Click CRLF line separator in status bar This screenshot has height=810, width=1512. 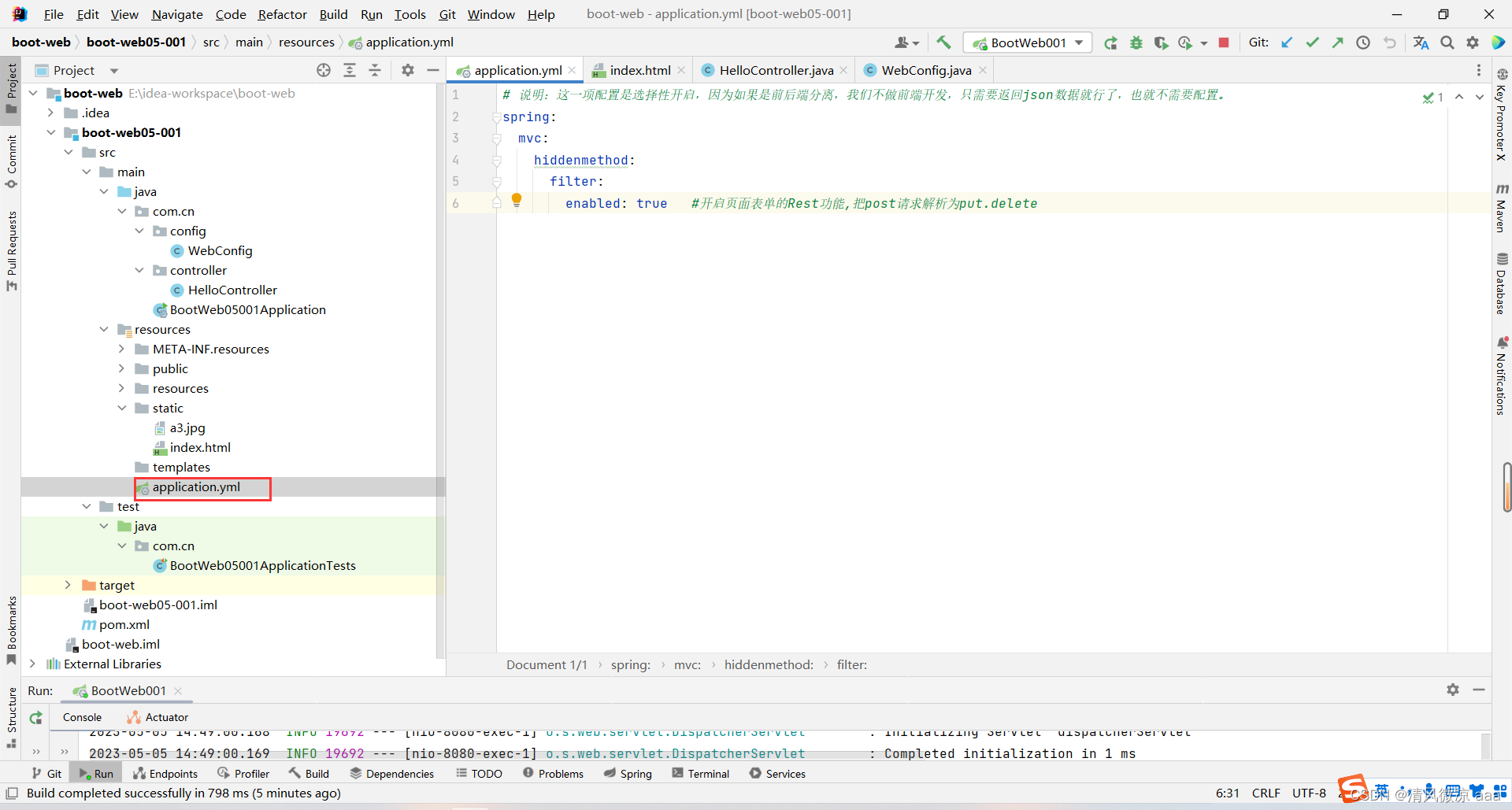click(x=1266, y=793)
